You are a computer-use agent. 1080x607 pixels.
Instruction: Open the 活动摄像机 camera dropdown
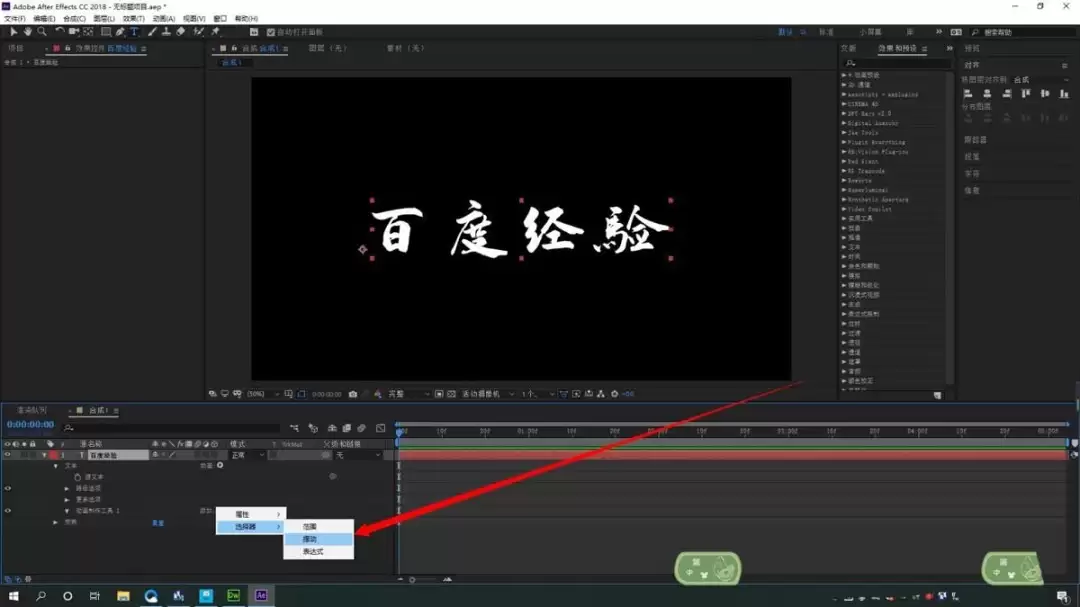(x=488, y=394)
